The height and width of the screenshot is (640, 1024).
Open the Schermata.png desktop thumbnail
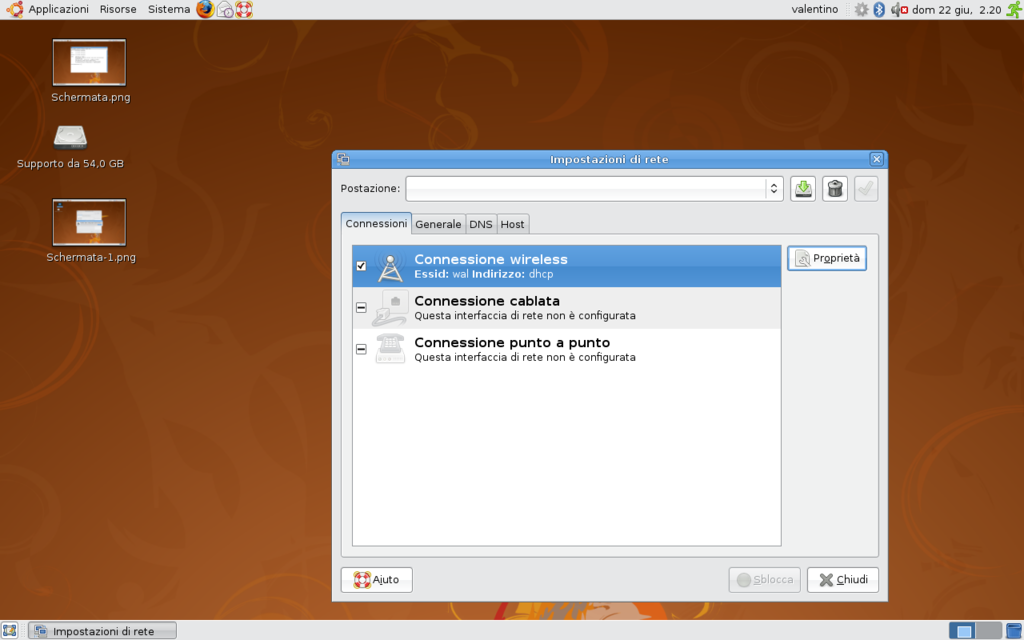pyautogui.click(x=89, y=63)
